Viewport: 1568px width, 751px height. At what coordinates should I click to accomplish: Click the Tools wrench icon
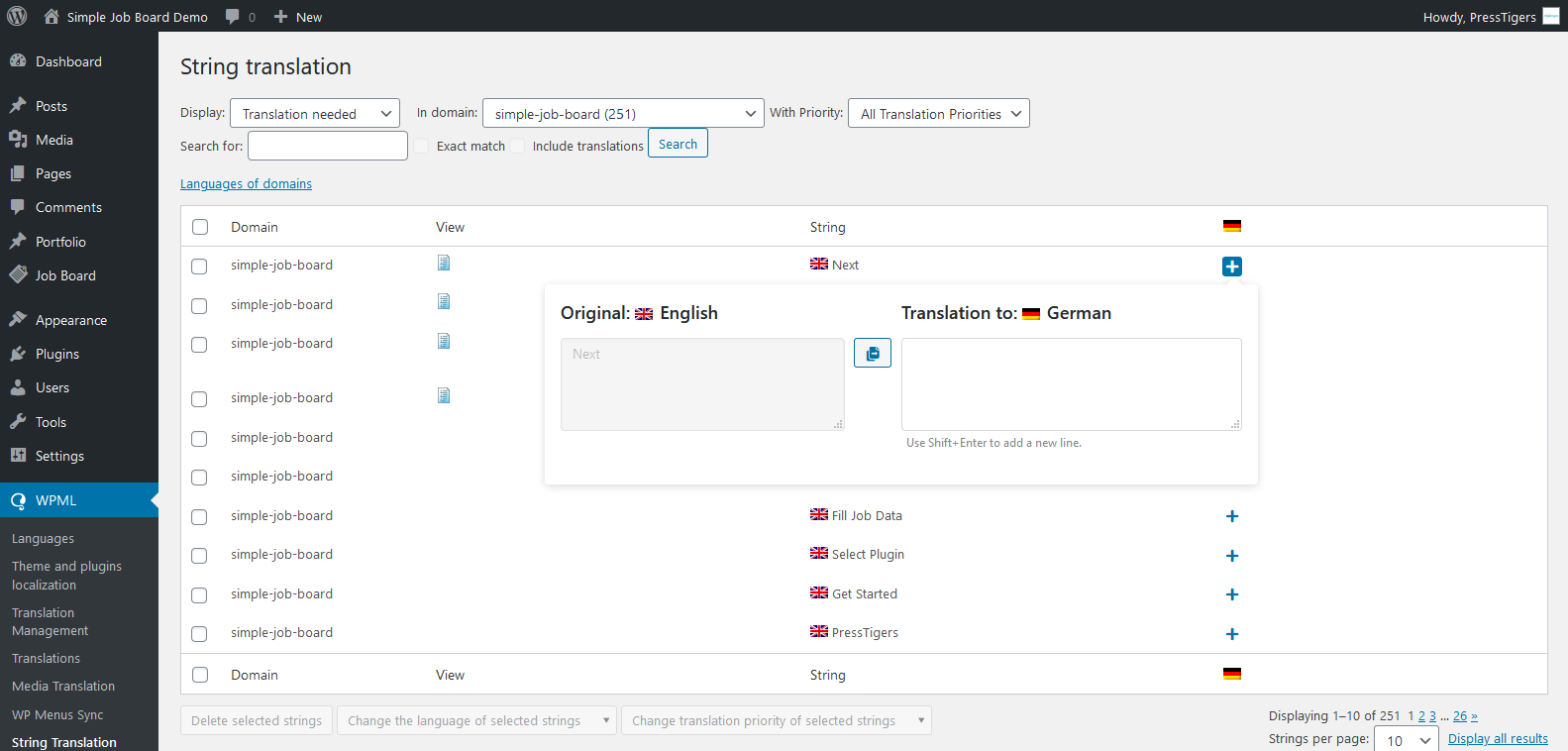click(x=18, y=421)
